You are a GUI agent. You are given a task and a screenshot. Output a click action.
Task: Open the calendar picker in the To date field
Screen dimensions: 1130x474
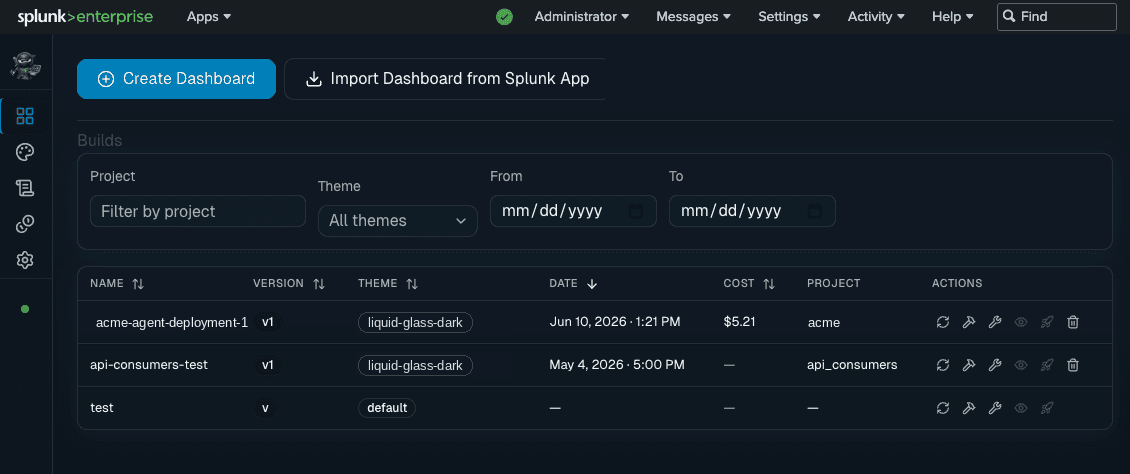[814, 211]
